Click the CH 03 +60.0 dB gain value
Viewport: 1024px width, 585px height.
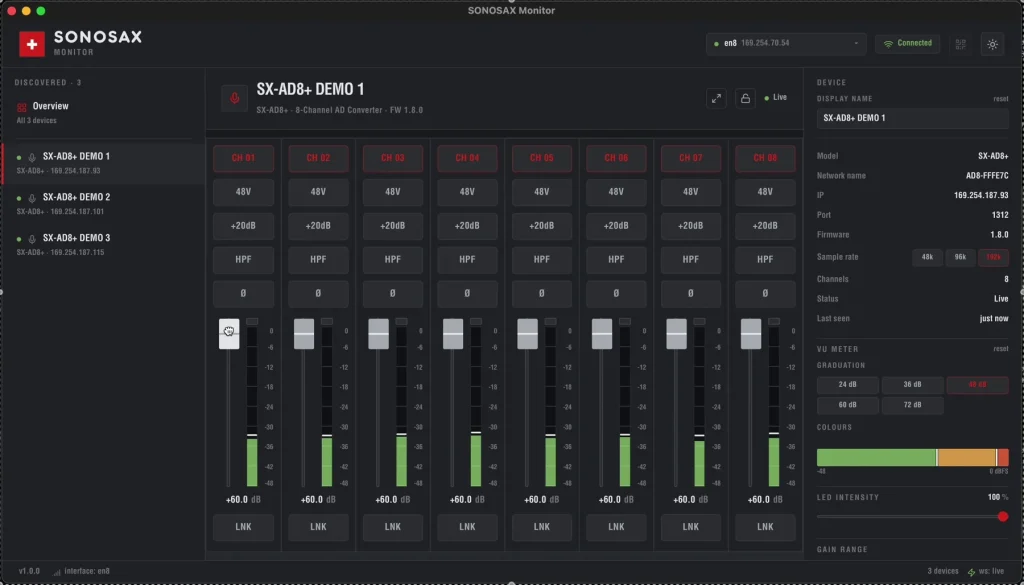point(392,500)
